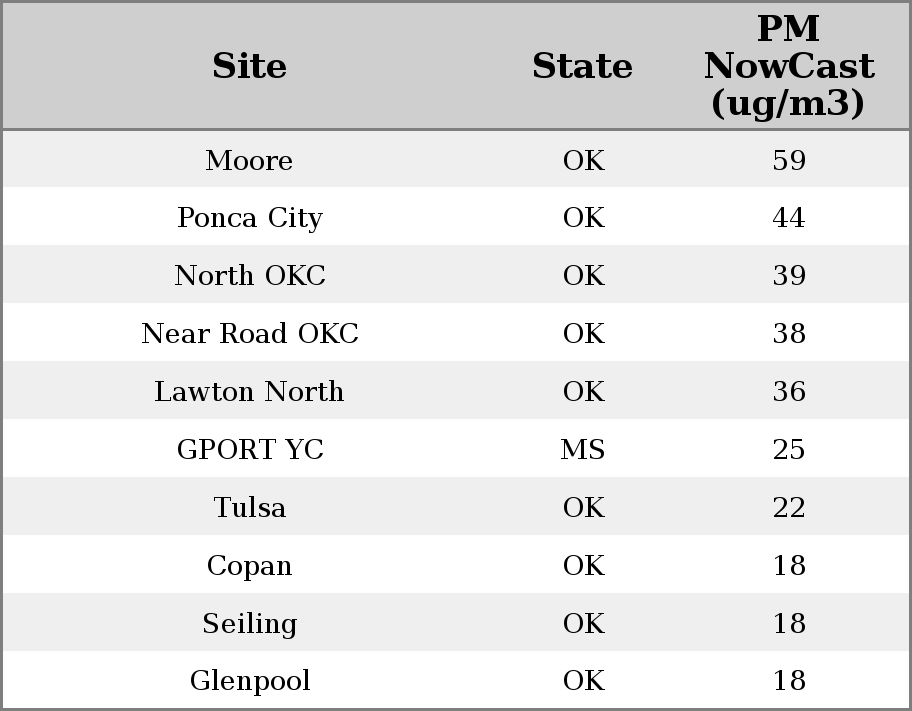Screen dimensions: 912x711
Task: Select the Seiling site cell
Action: coord(249,624)
